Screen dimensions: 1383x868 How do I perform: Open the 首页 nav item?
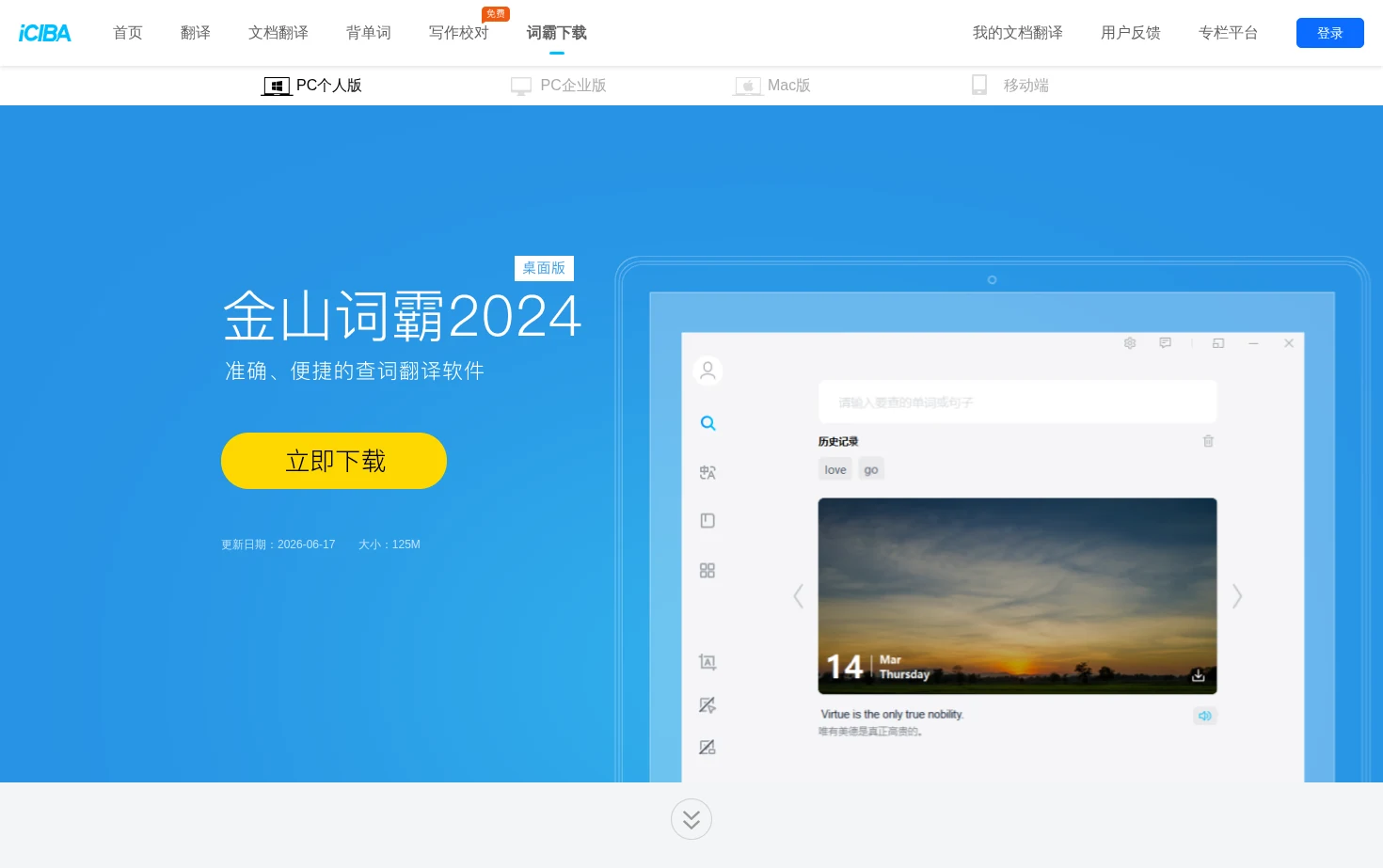point(128,33)
